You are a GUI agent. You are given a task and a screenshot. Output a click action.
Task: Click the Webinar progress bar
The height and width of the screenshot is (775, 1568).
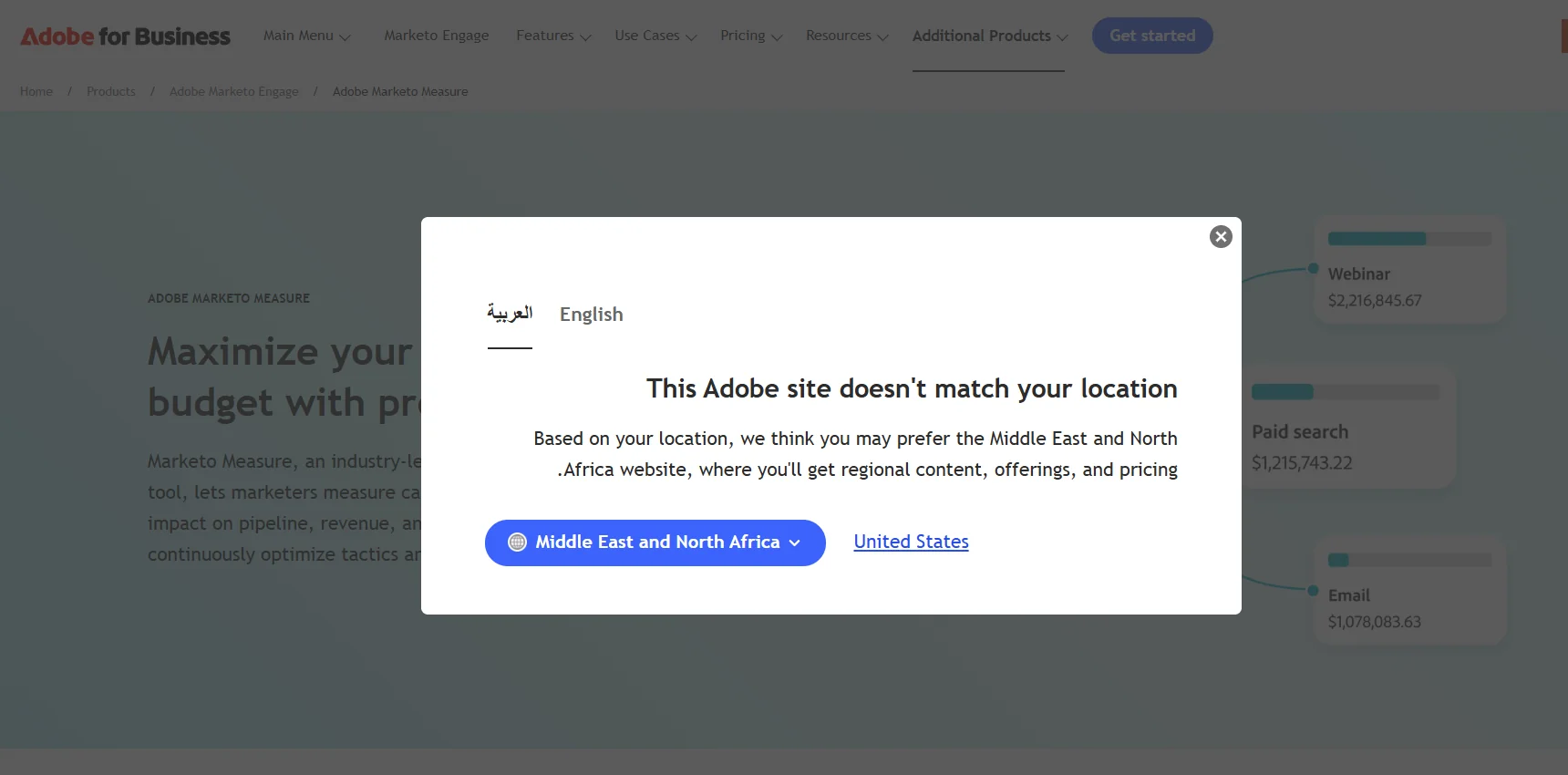1409,239
